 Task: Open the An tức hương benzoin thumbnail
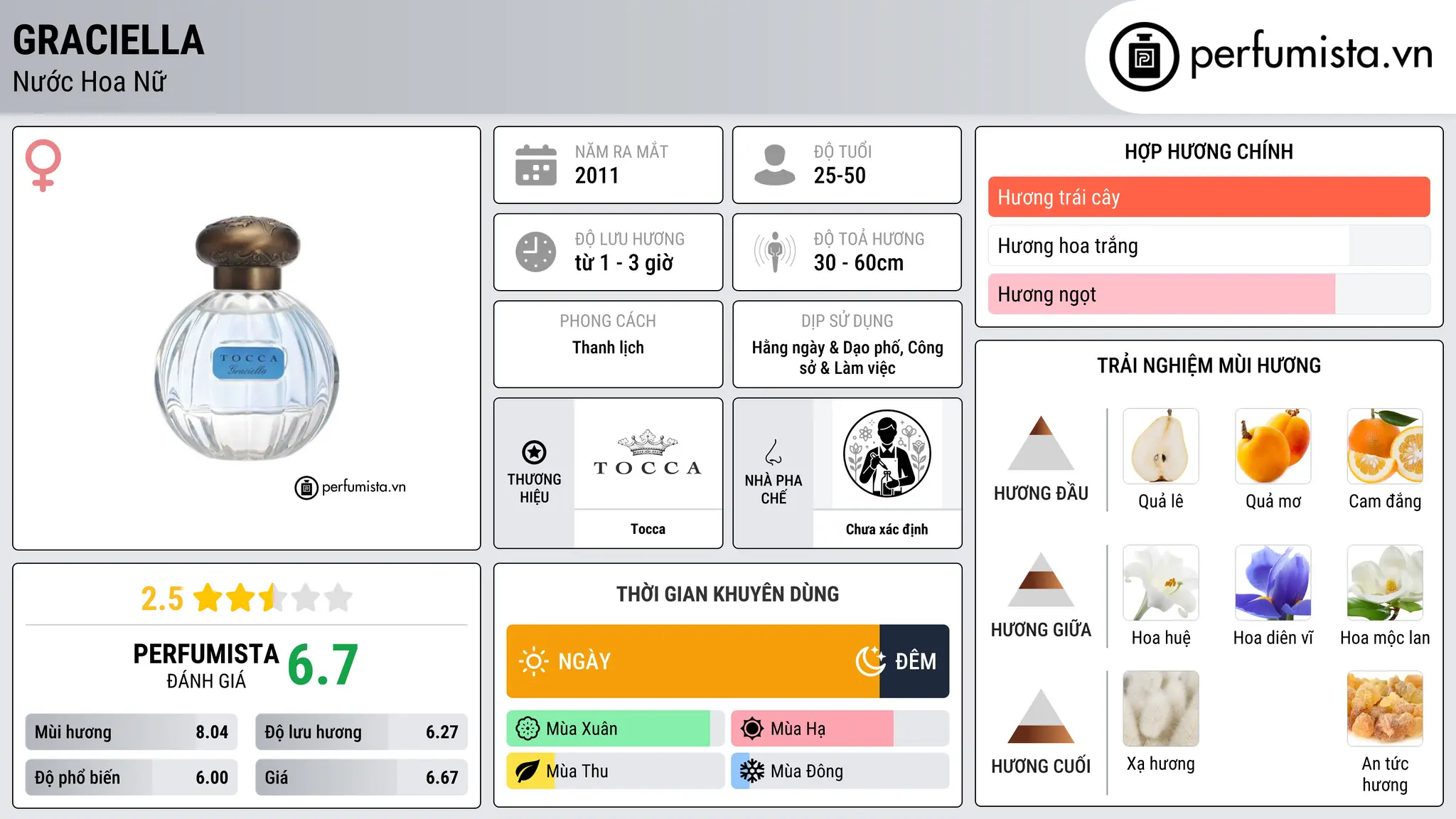point(1385,709)
